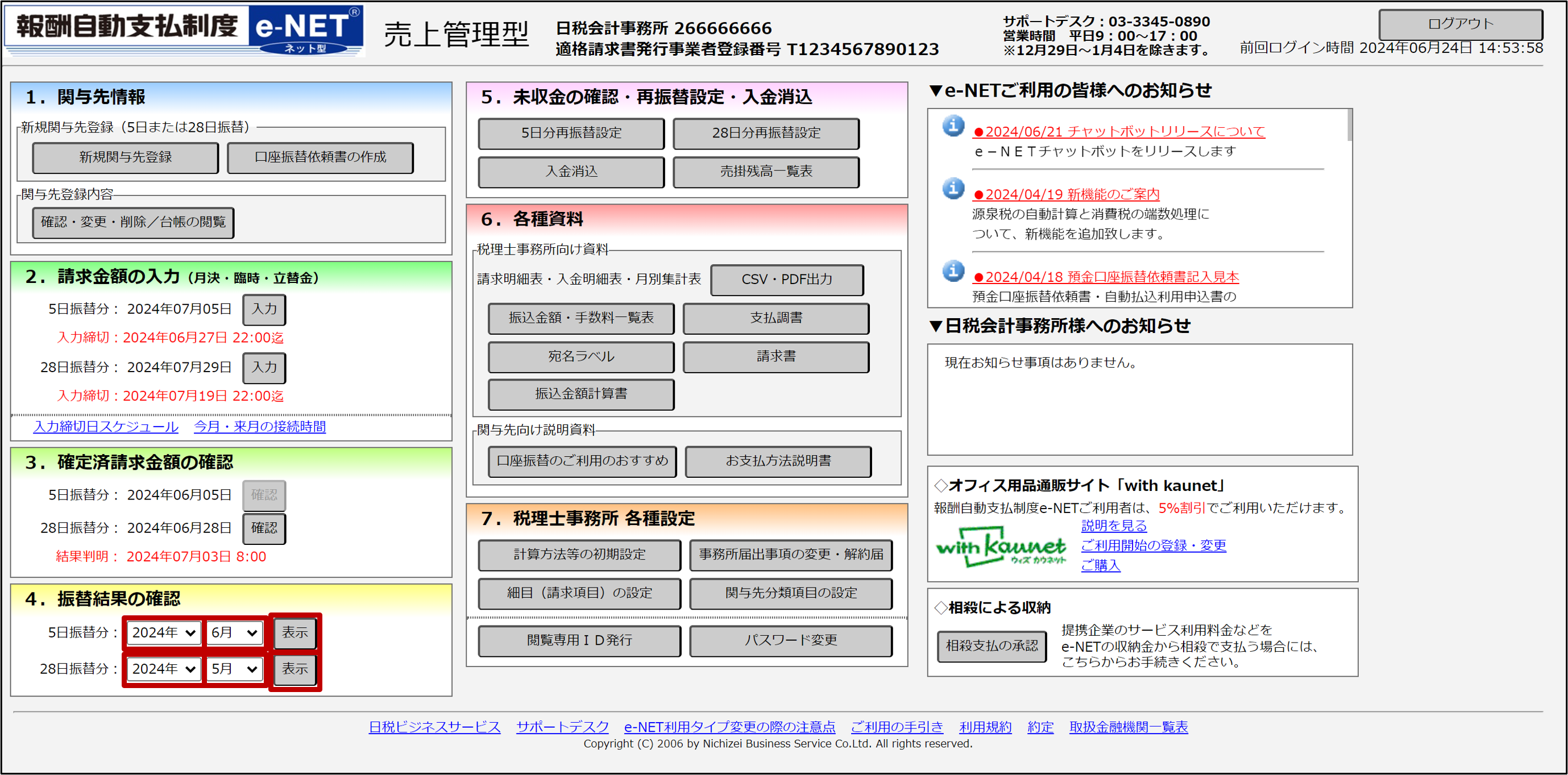Click 新規関与先登録 button

click(126, 157)
